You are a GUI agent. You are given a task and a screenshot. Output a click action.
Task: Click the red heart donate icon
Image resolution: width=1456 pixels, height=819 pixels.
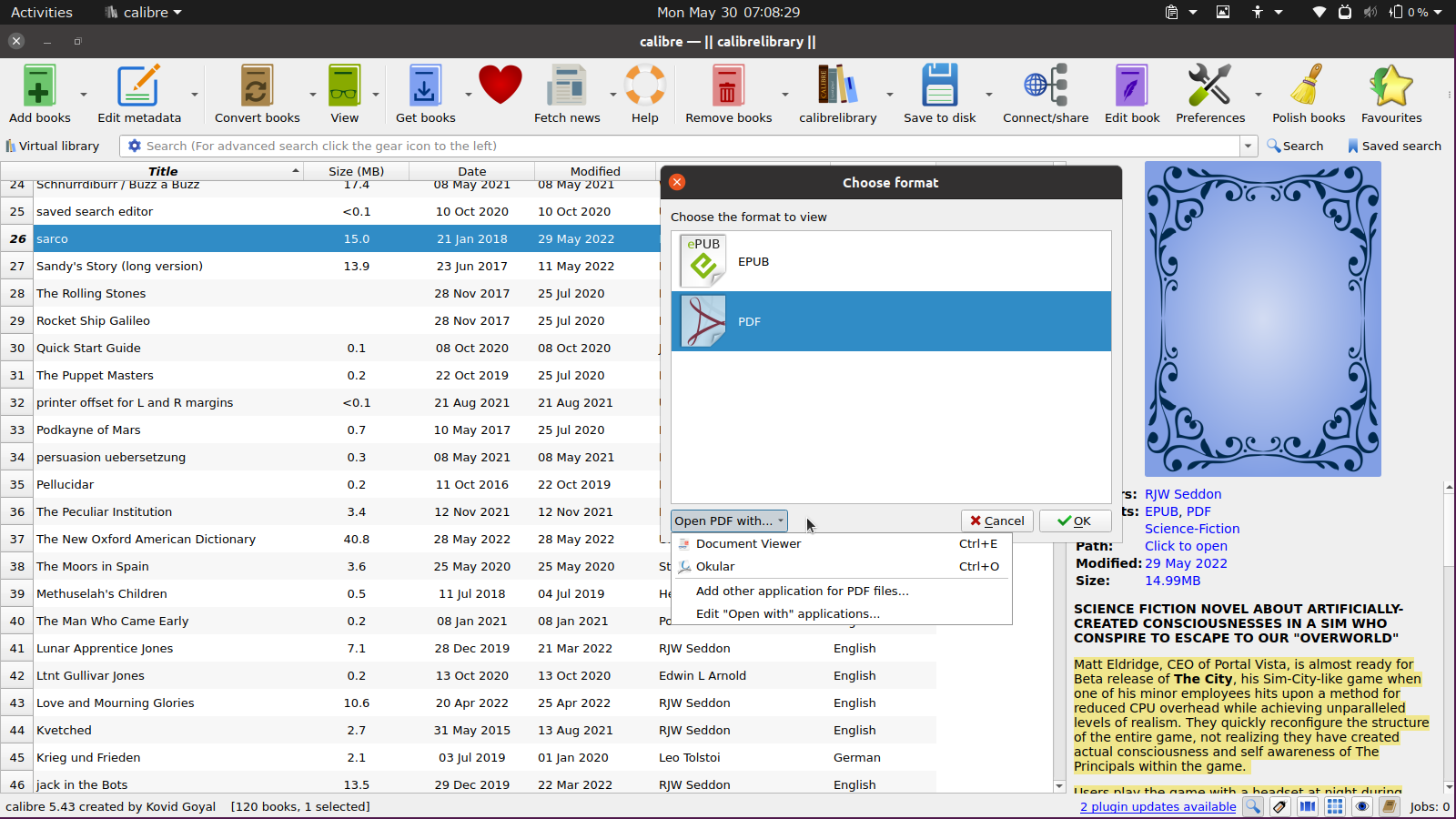click(x=500, y=86)
